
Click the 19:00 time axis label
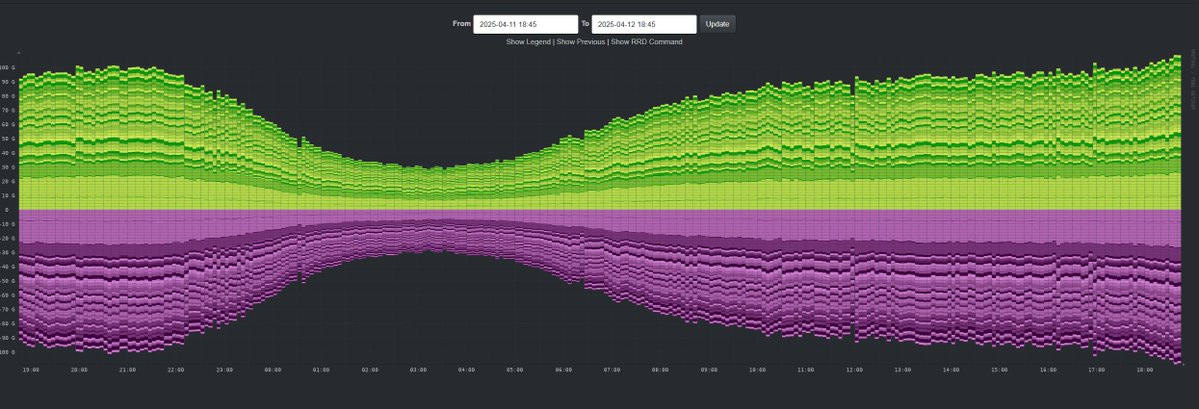[31, 370]
